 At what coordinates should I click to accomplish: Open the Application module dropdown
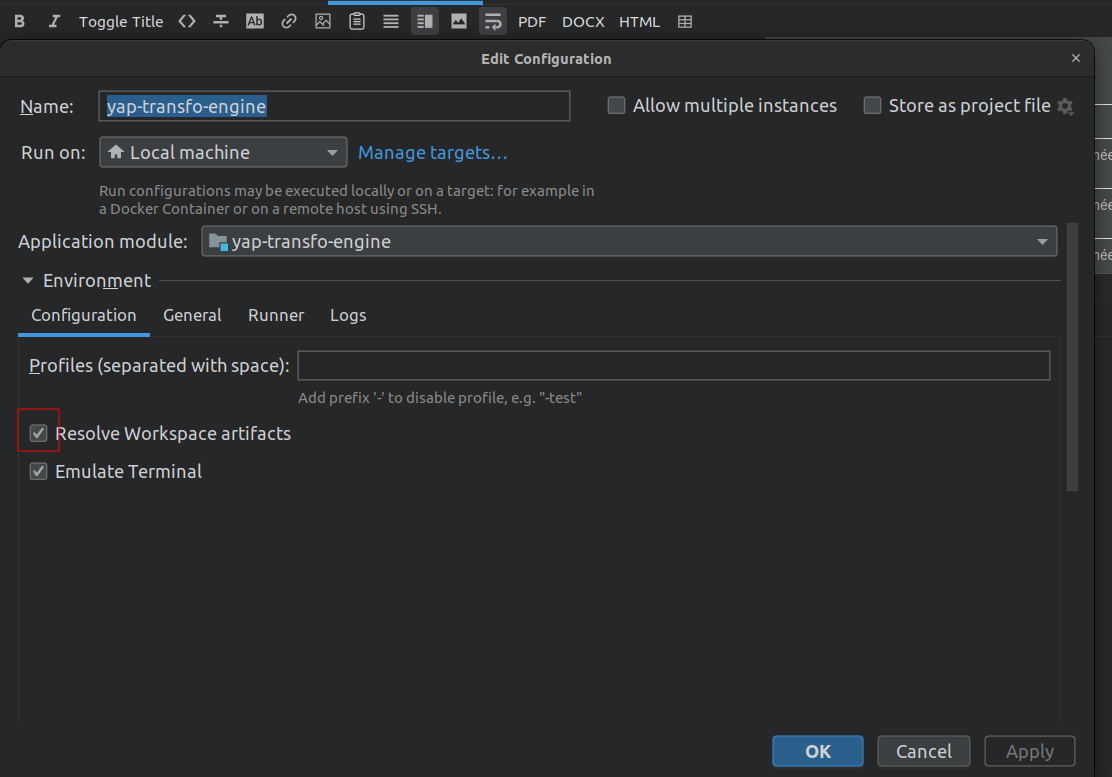pyautogui.click(x=629, y=241)
